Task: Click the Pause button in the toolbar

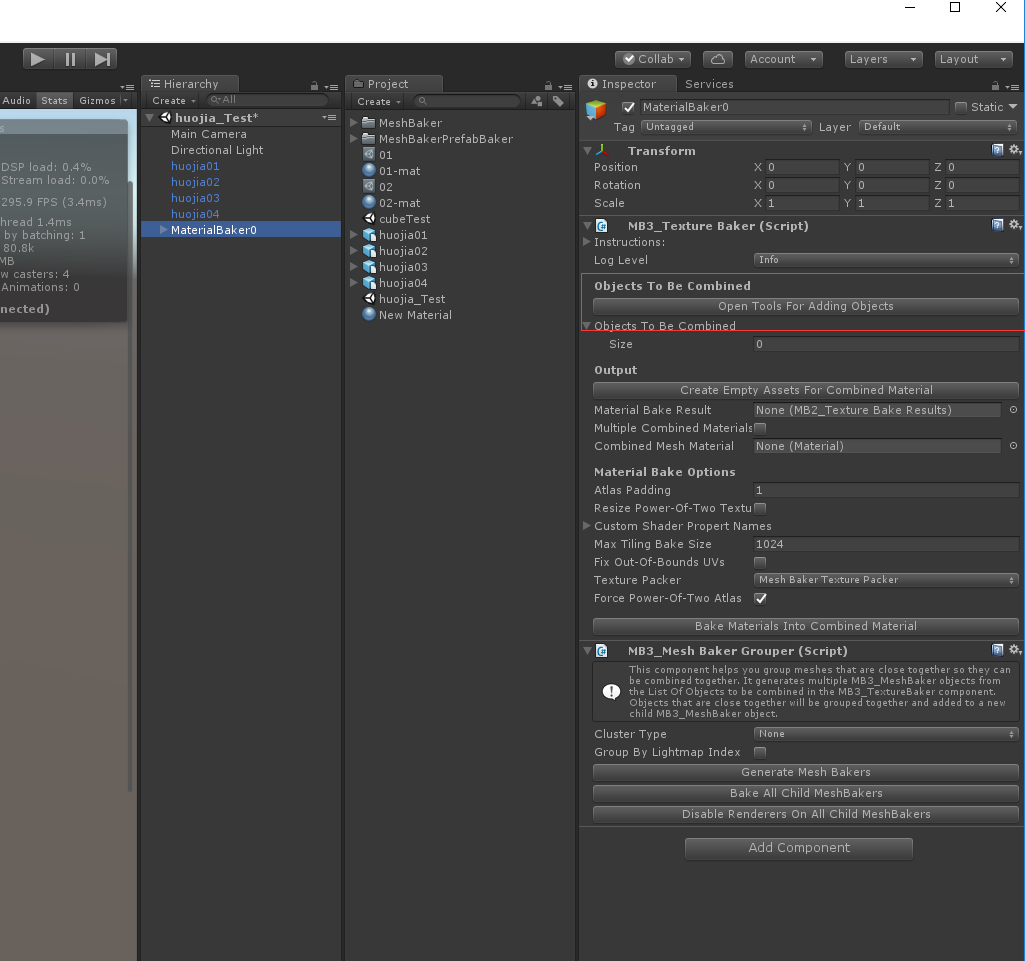Action: coord(70,58)
